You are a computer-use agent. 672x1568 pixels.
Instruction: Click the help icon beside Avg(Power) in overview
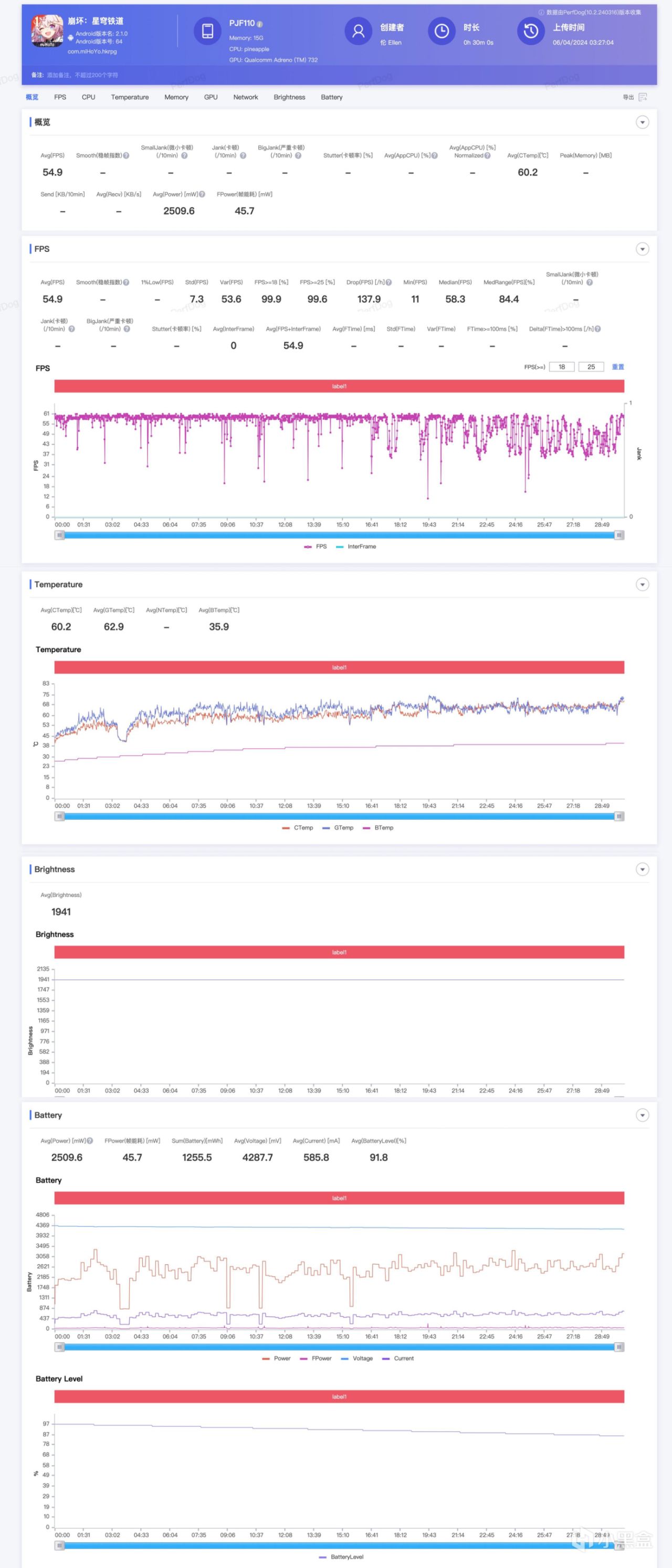(202, 194)
